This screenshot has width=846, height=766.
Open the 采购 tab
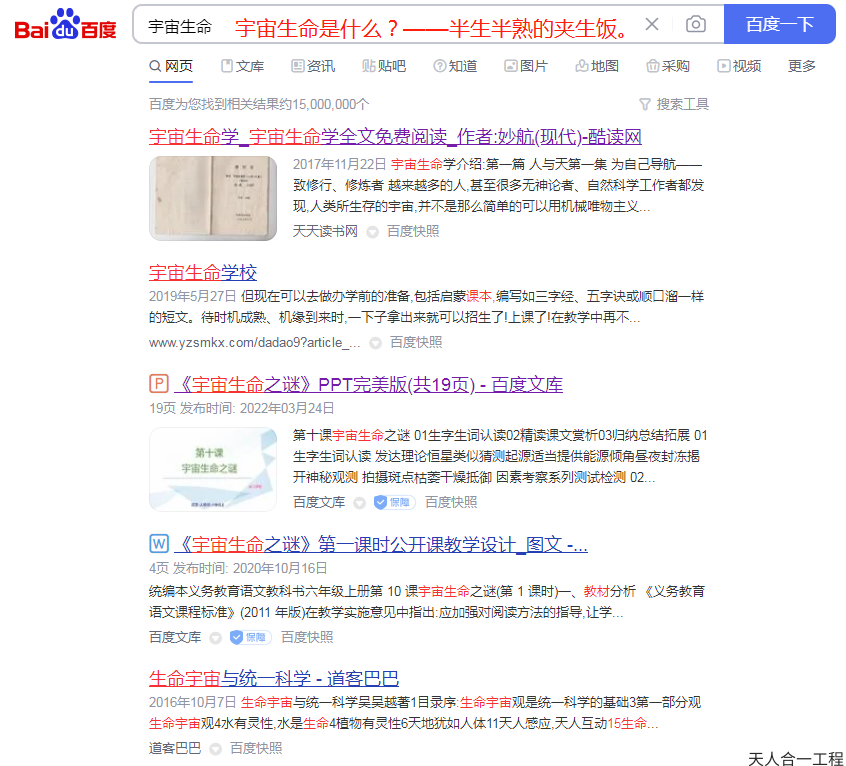coord(668,66)
